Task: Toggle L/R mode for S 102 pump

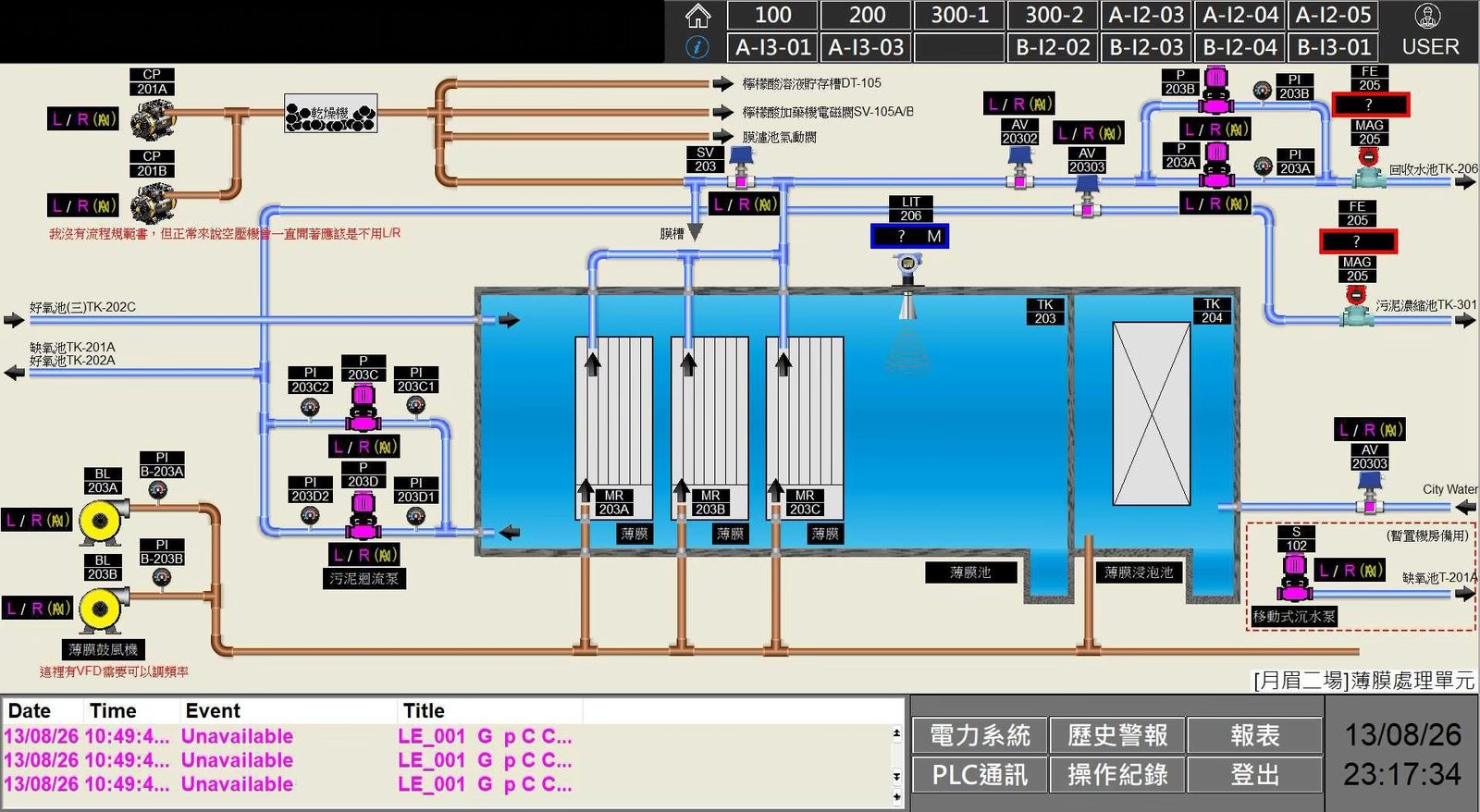Action: point(1350,571)
